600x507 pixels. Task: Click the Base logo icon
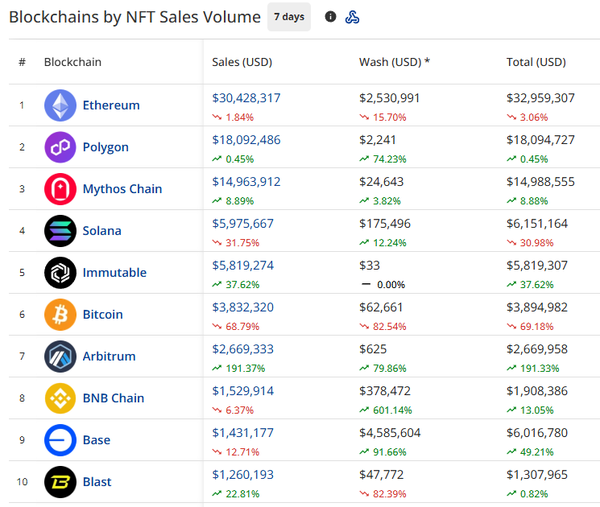coord(60,440)
